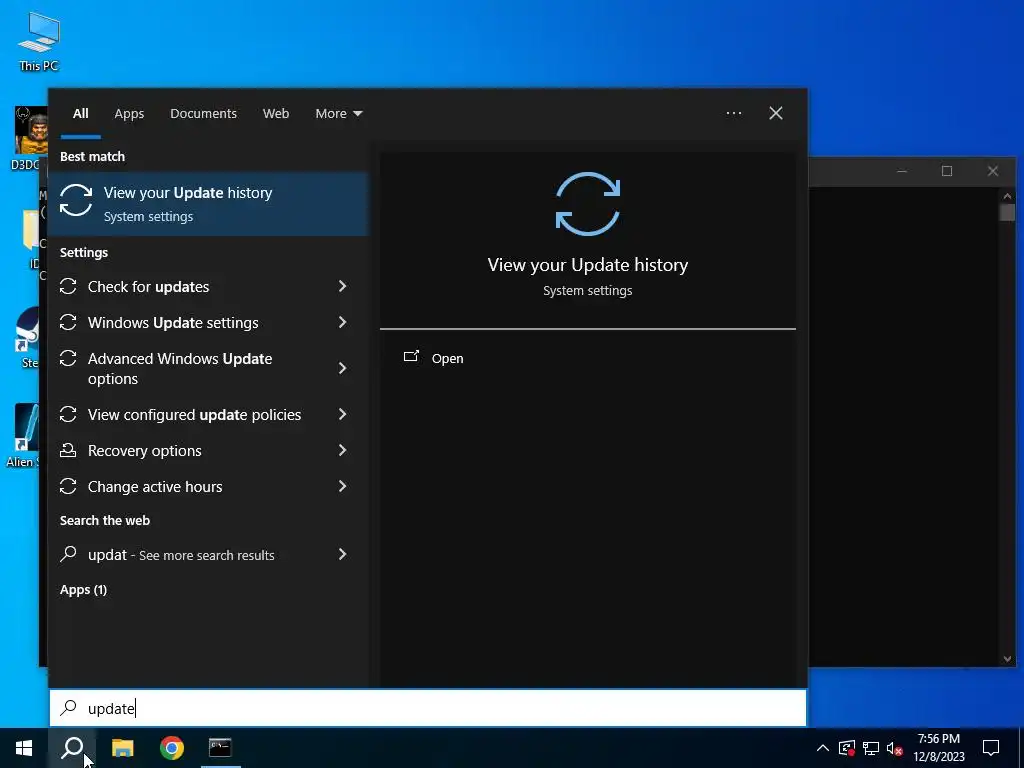Maximize the background console window

pos(947,171)
